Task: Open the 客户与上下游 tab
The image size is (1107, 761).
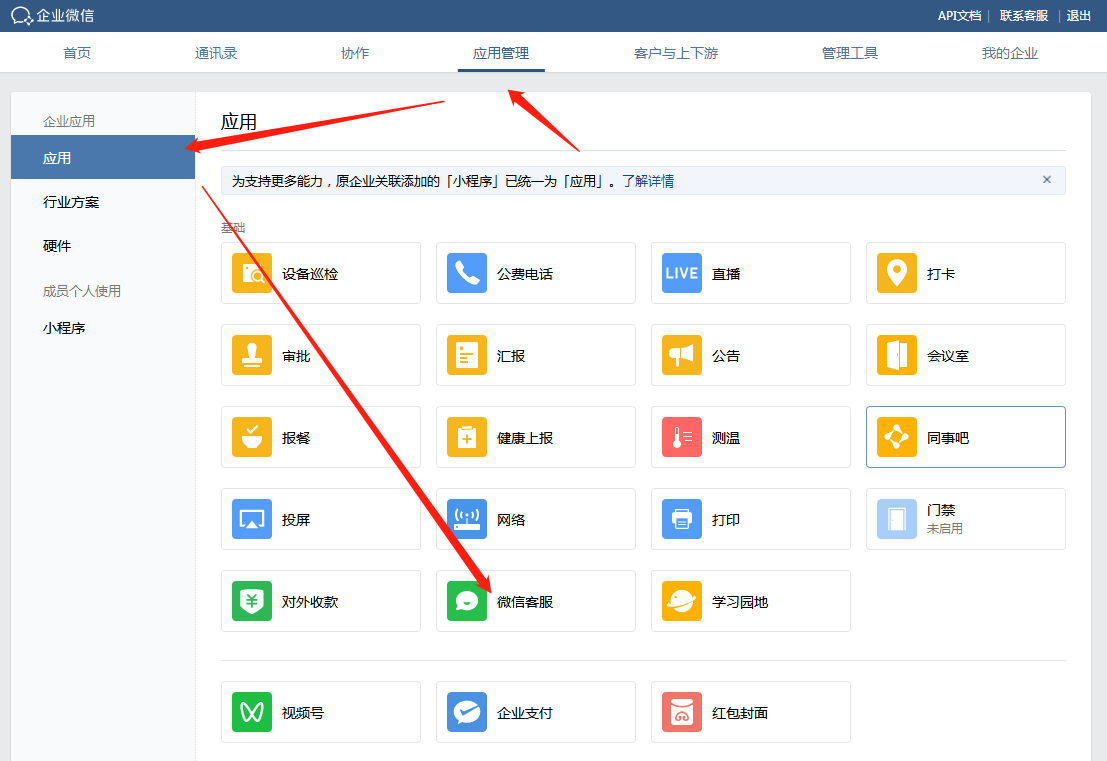Action: (676, 53)
